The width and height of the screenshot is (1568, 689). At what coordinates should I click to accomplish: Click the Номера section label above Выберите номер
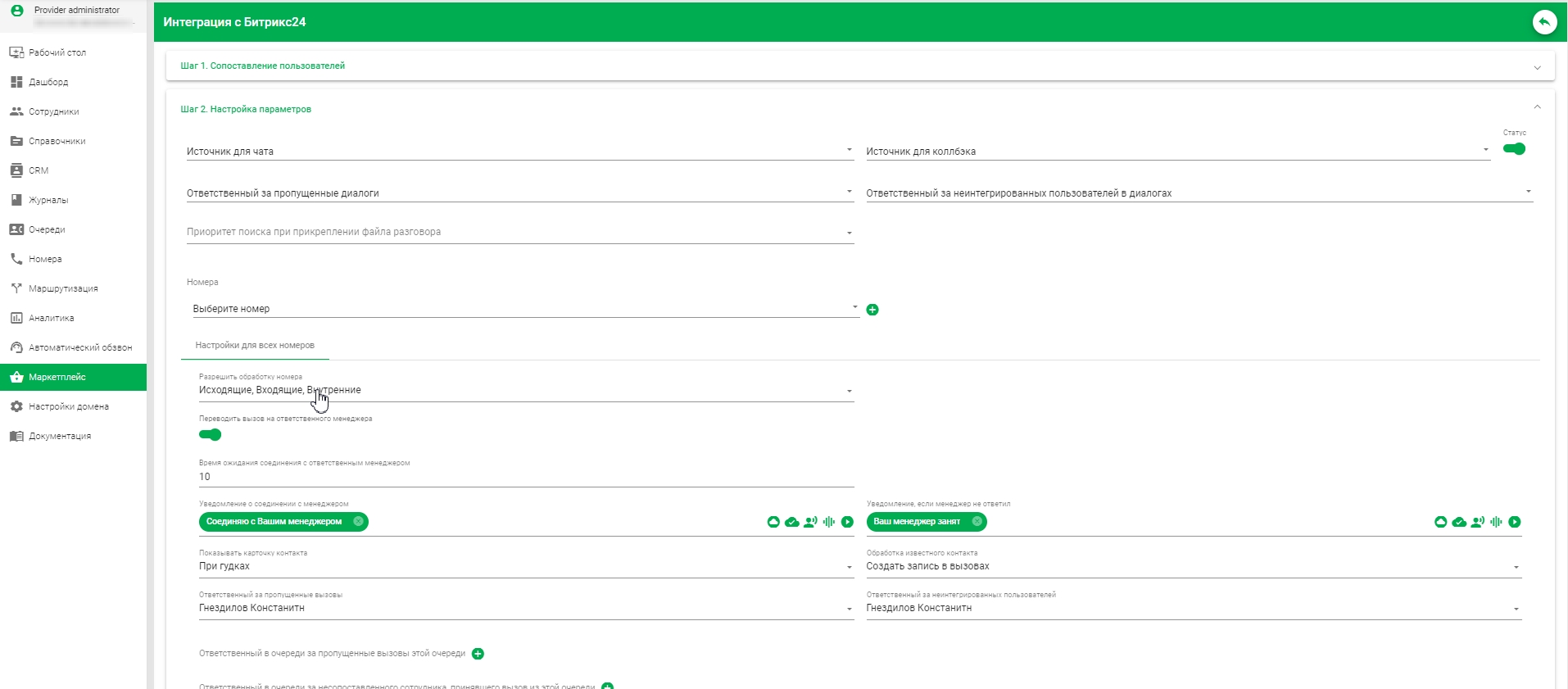(202, 282)
